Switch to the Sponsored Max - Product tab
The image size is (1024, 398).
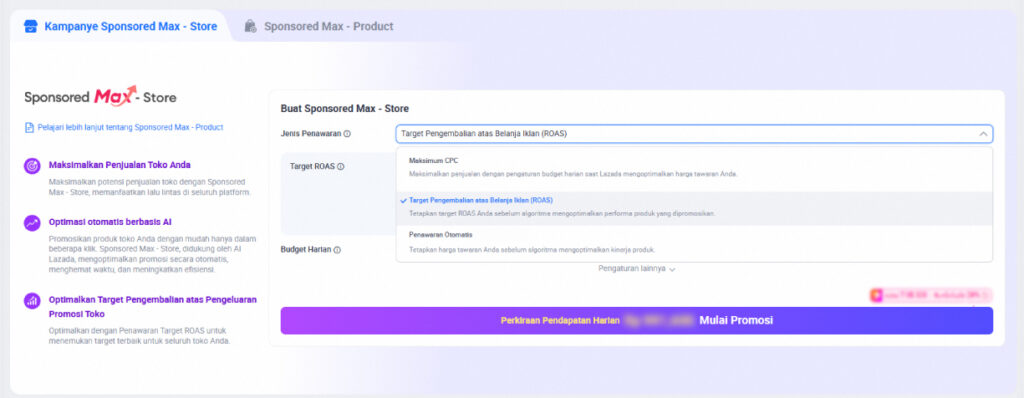coord(319,27)
